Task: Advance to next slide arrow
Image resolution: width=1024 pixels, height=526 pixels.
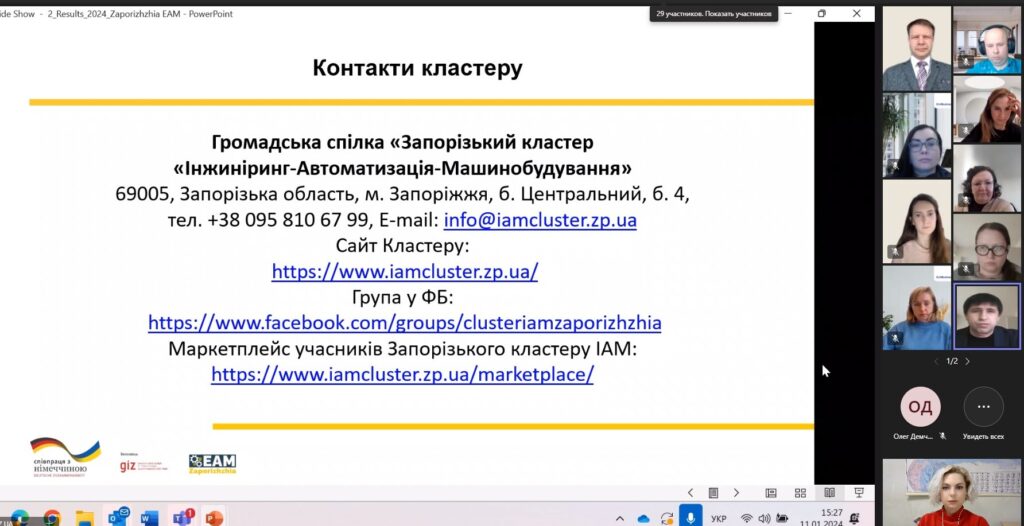Action: (x=736, y=493)
